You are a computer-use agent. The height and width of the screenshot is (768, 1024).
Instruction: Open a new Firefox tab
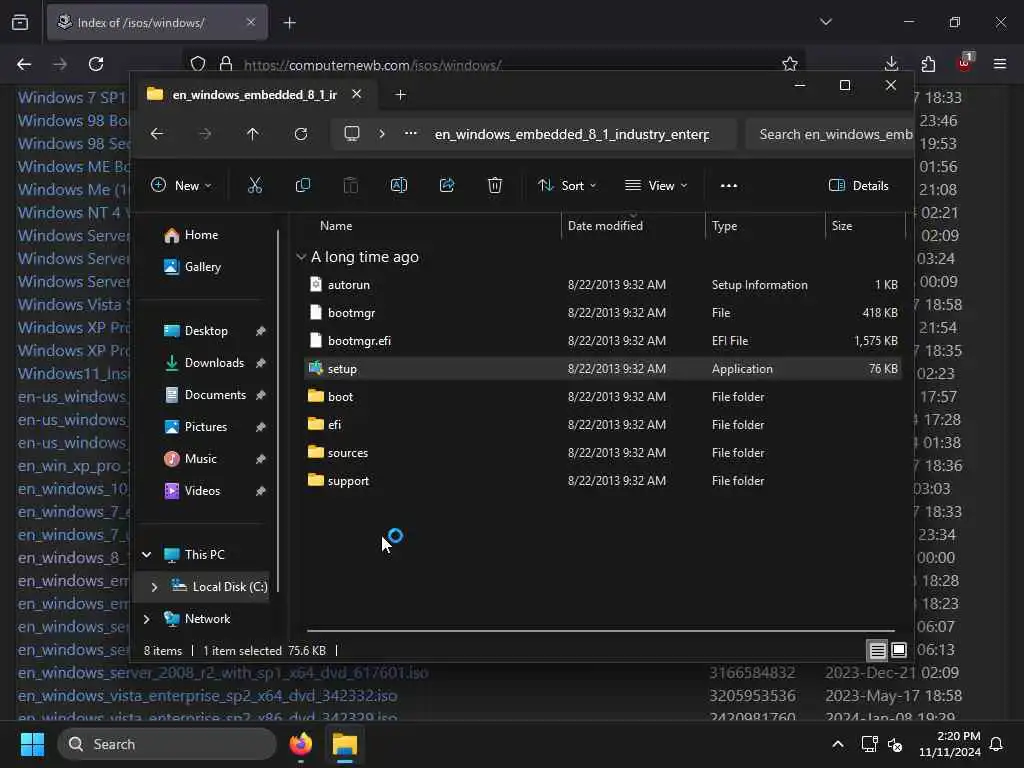(x=289, y=23)
